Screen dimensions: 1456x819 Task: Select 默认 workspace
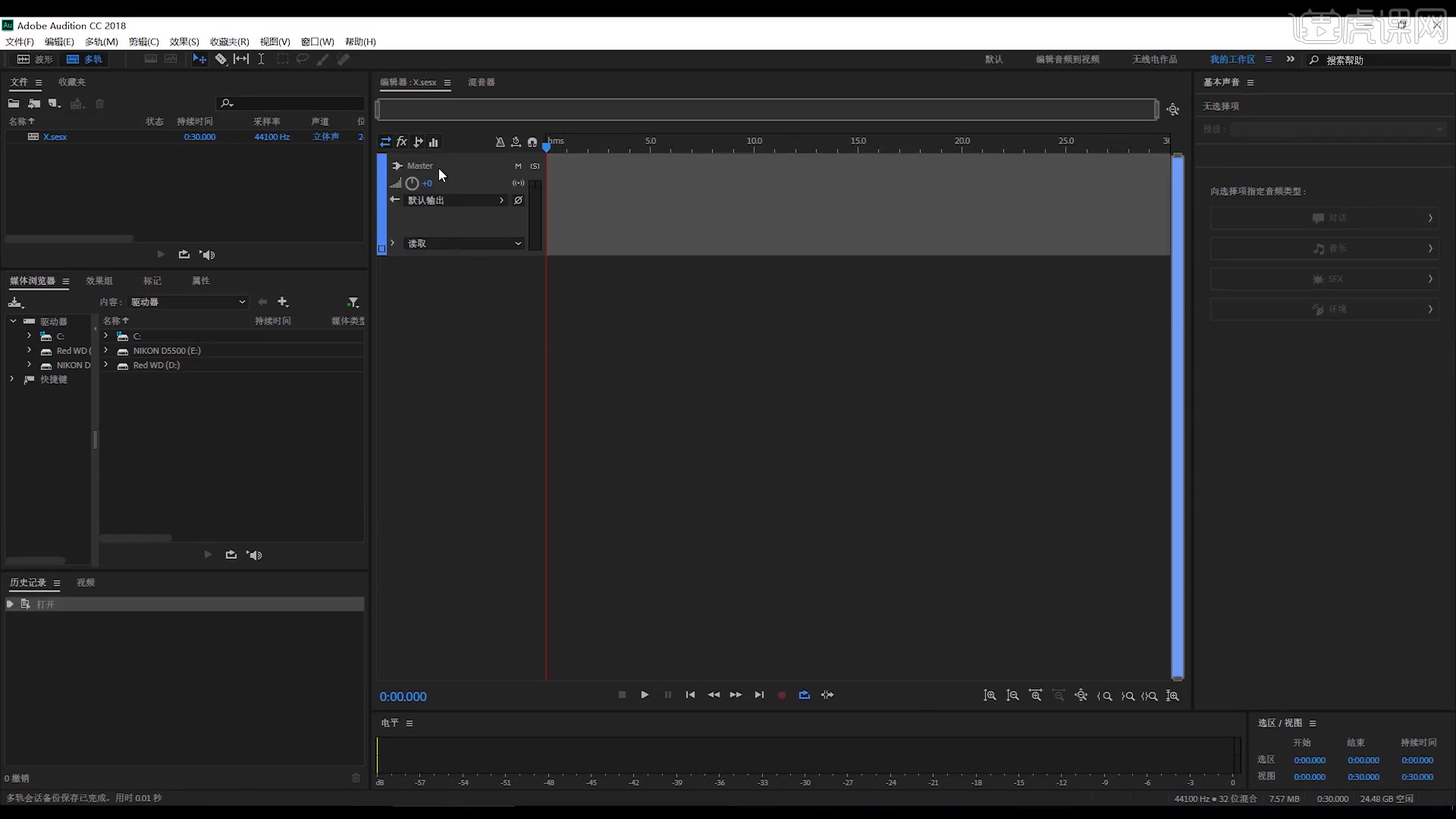(993, 59)
